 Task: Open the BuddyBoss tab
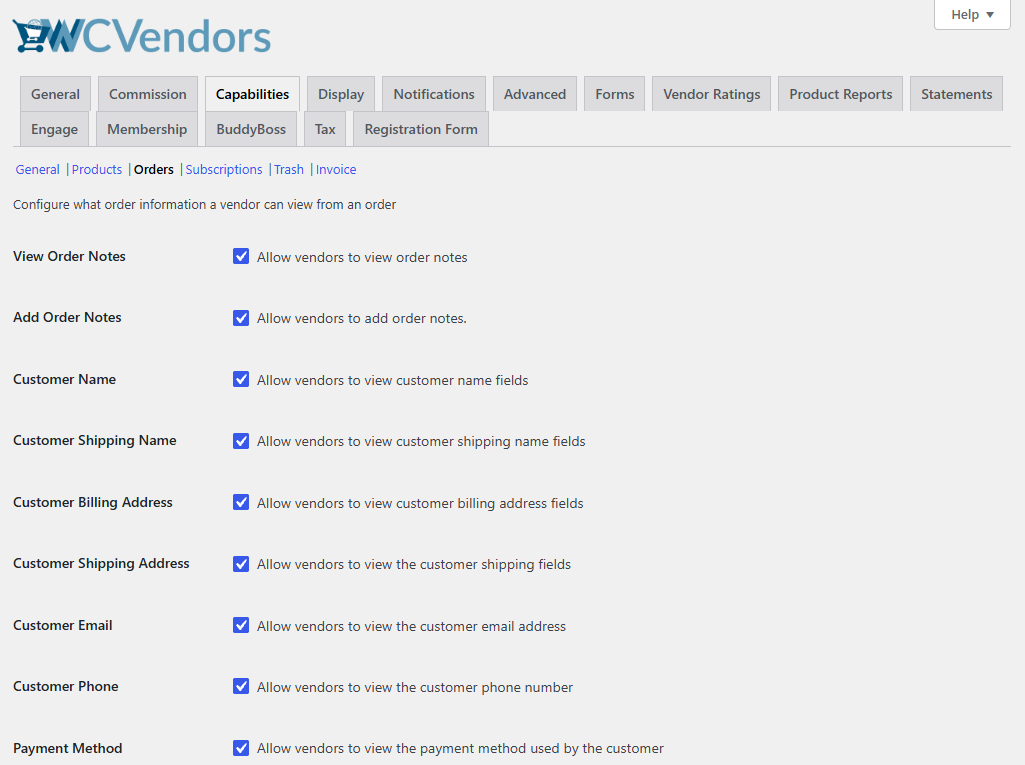[251, 129]
